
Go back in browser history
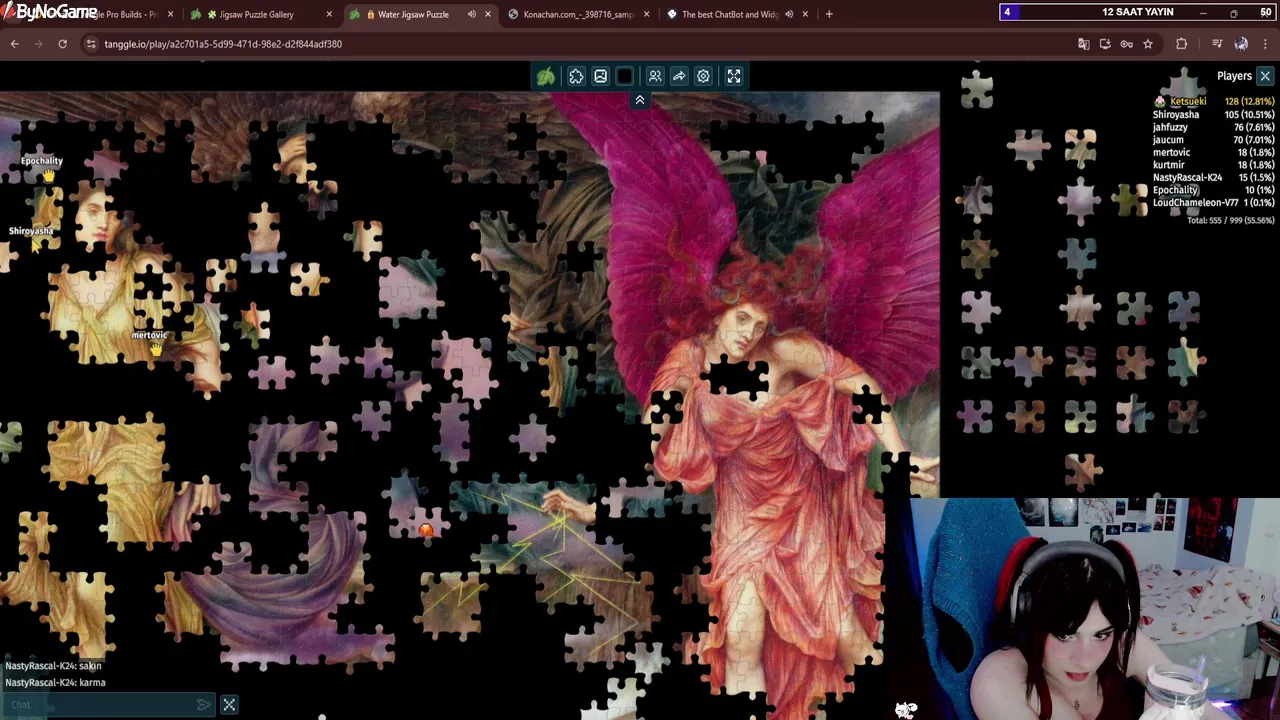click(x=14, y=44)
